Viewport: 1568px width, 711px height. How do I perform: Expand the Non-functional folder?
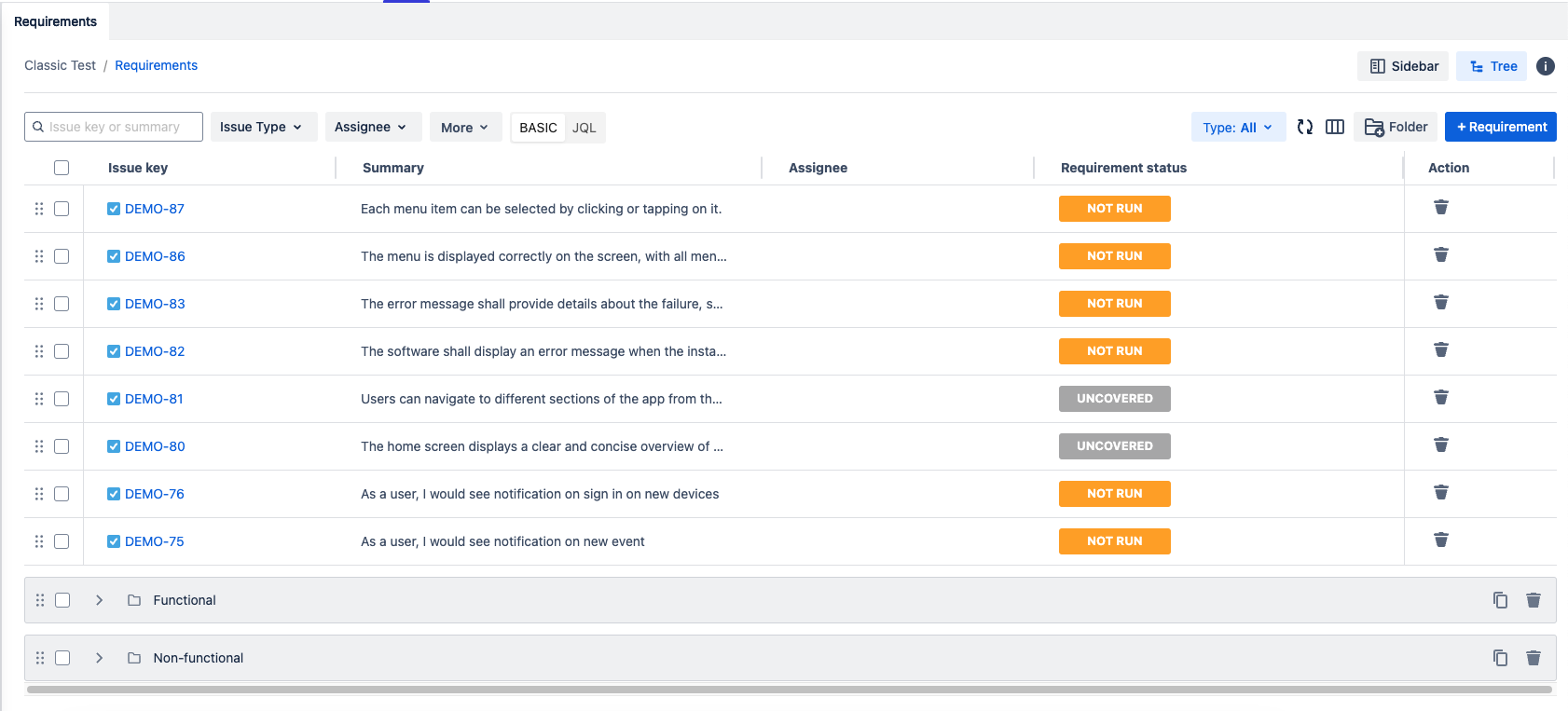pyautogui.click(x=99, y=658)
